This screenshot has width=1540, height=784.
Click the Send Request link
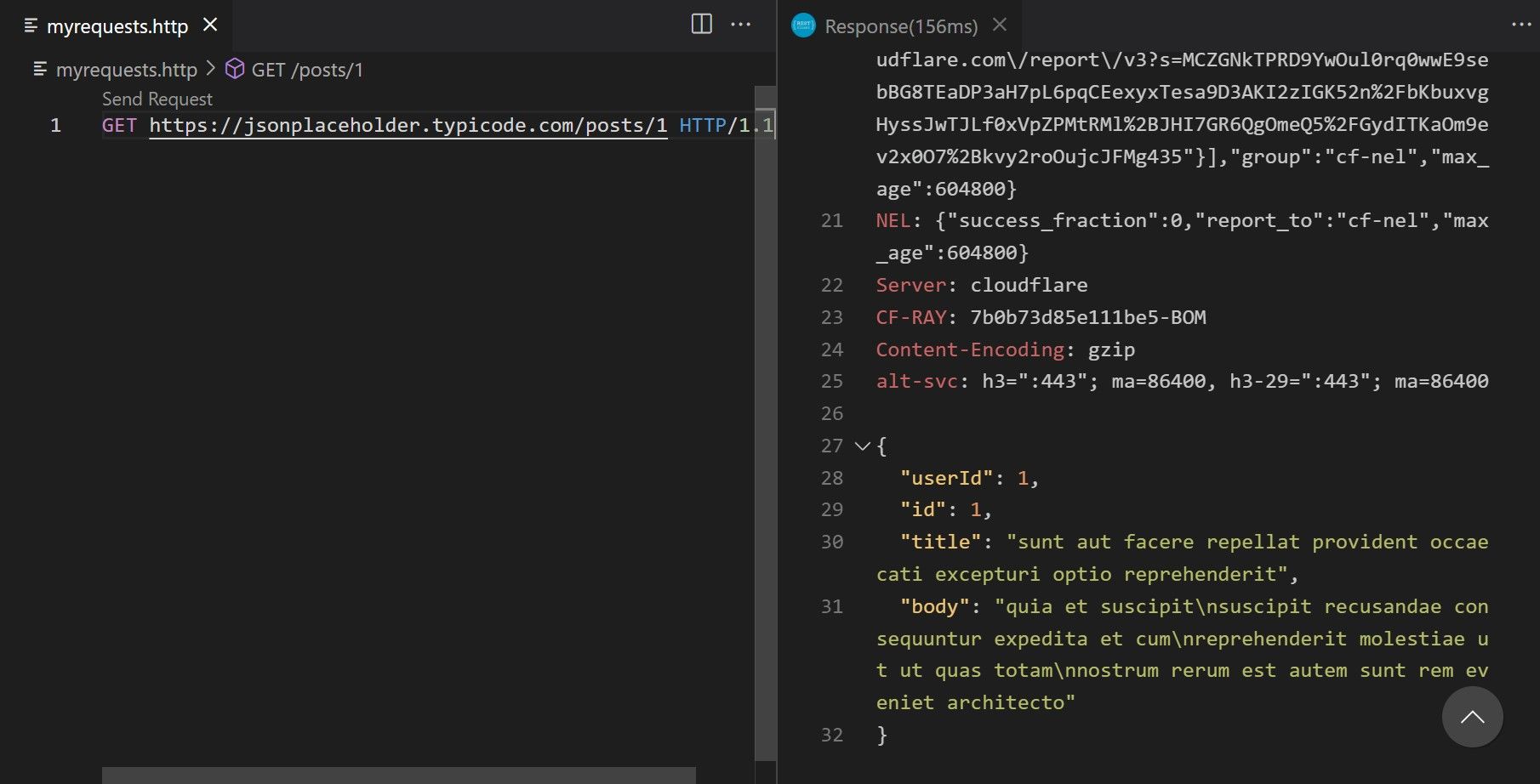click(156, 99)
